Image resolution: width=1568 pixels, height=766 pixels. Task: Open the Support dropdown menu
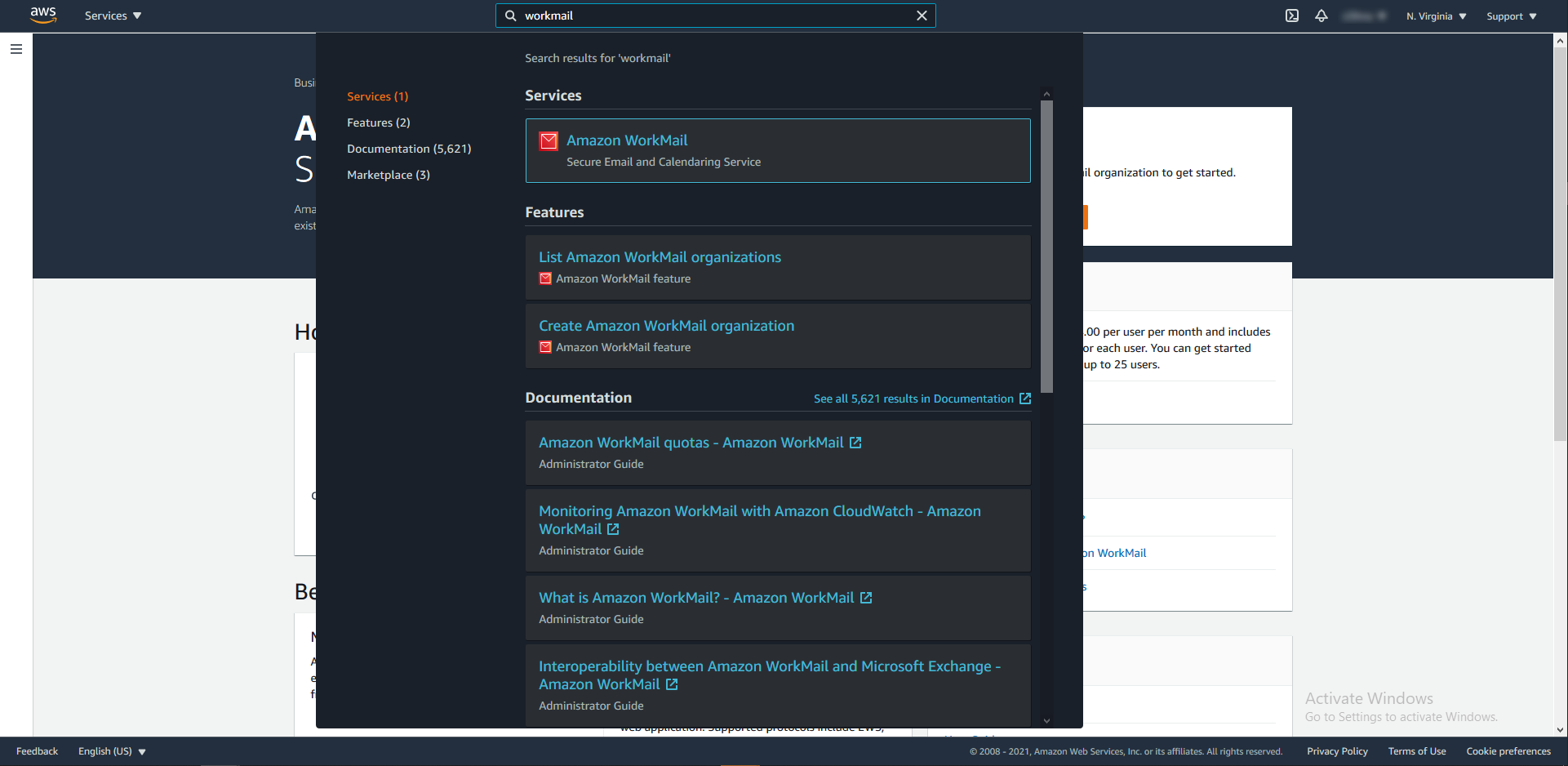pos(1512,16)
